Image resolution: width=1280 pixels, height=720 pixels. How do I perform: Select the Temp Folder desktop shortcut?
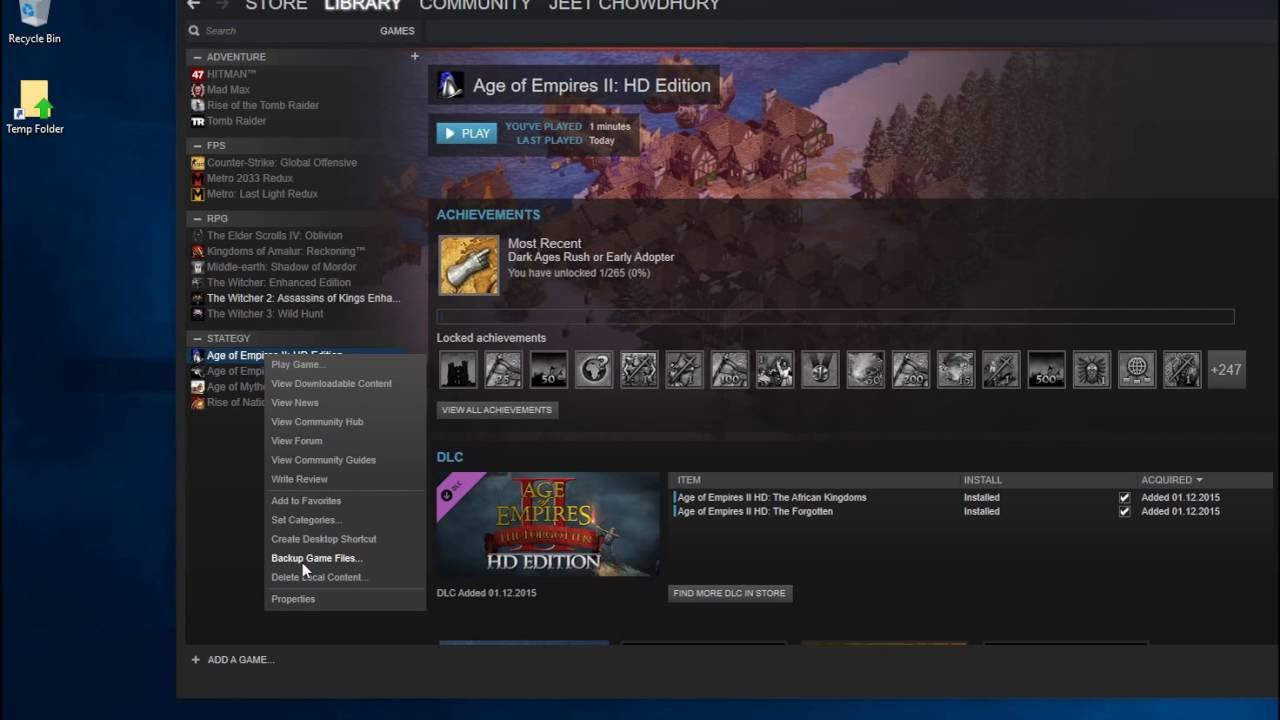(x=34, y=107)
